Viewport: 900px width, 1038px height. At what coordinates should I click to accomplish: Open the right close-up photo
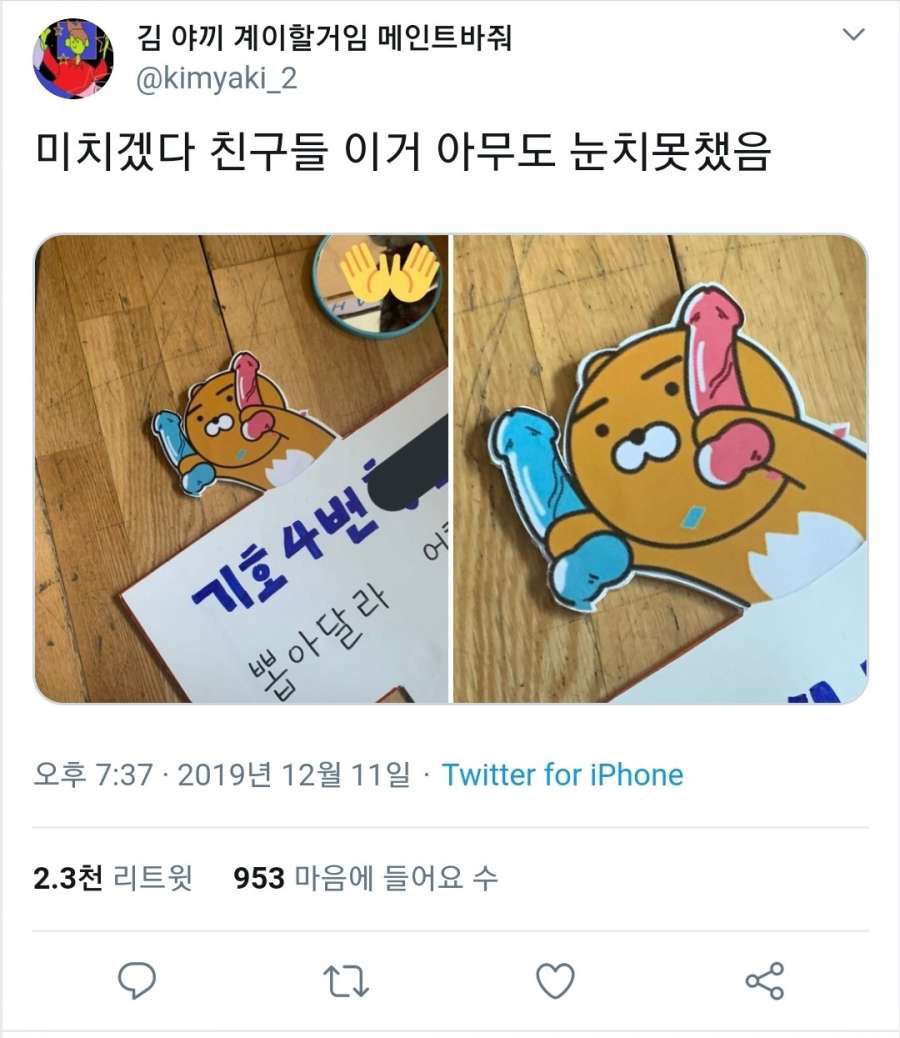pyautogui.click(x=660, y=469)
